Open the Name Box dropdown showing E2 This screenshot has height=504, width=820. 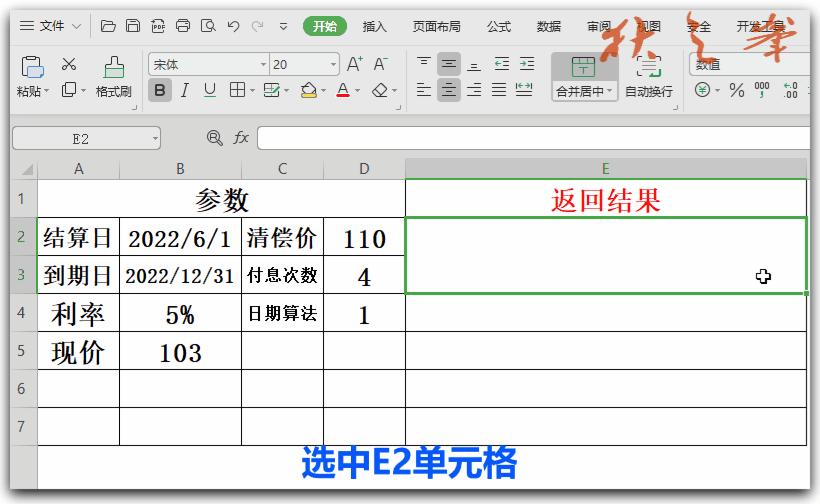(155, 139)
